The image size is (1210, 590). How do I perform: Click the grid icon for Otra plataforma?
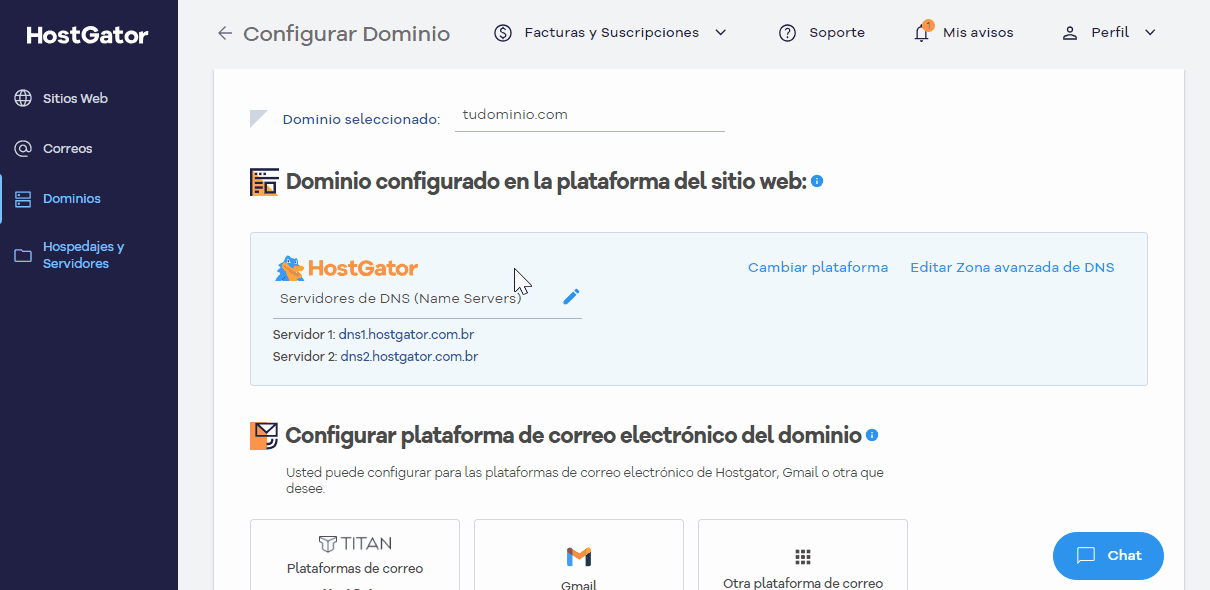(803, 557)
